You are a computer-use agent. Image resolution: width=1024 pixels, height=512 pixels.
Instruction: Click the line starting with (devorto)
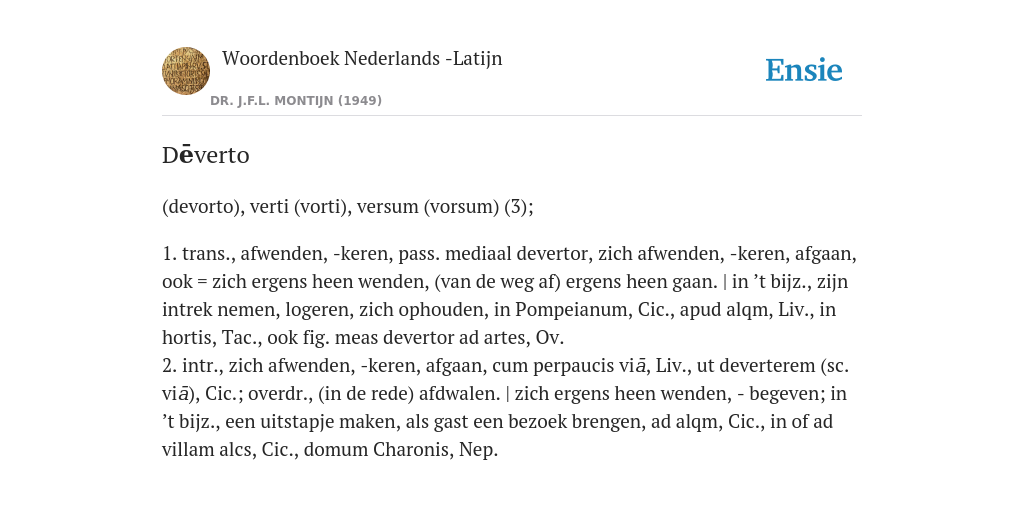click(347, 206)
